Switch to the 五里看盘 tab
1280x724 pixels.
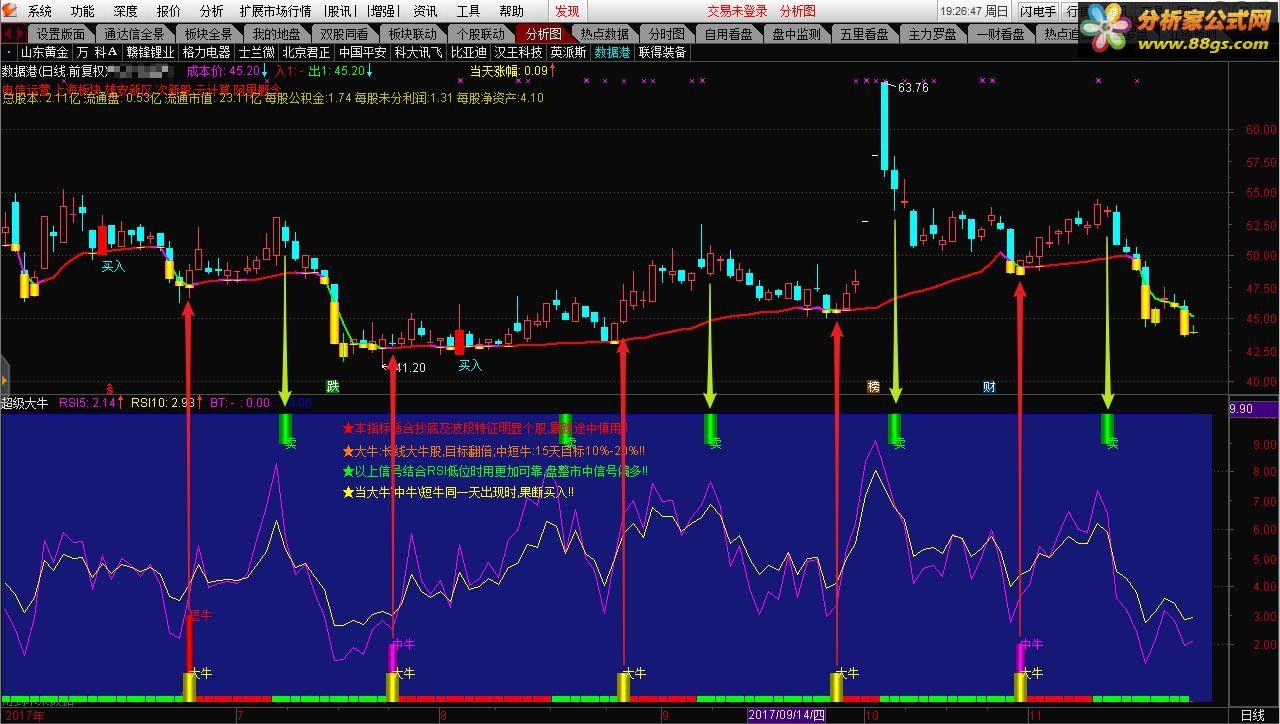(x=864, y=33)
